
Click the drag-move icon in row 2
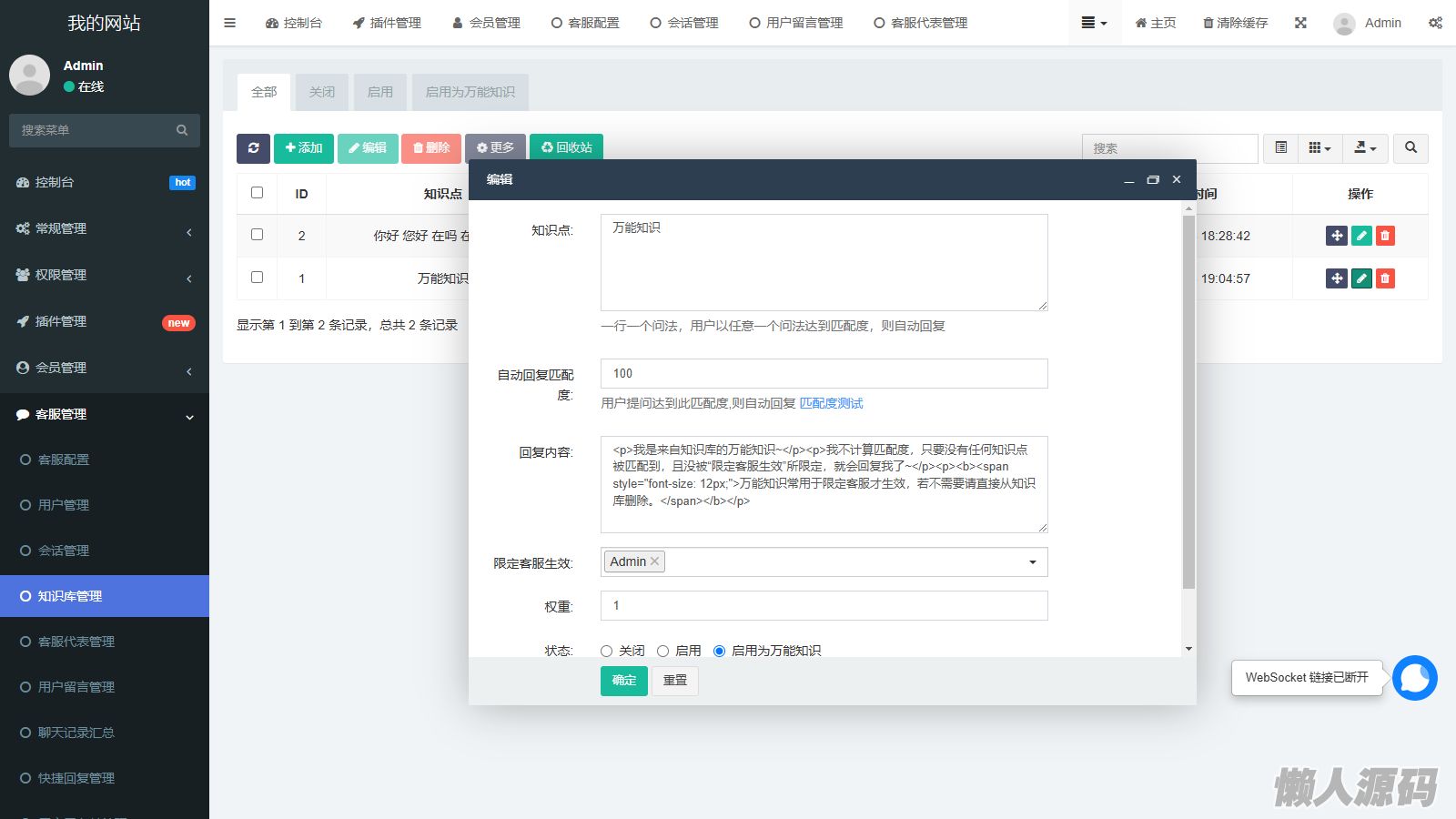click(x=1336, y=236)
